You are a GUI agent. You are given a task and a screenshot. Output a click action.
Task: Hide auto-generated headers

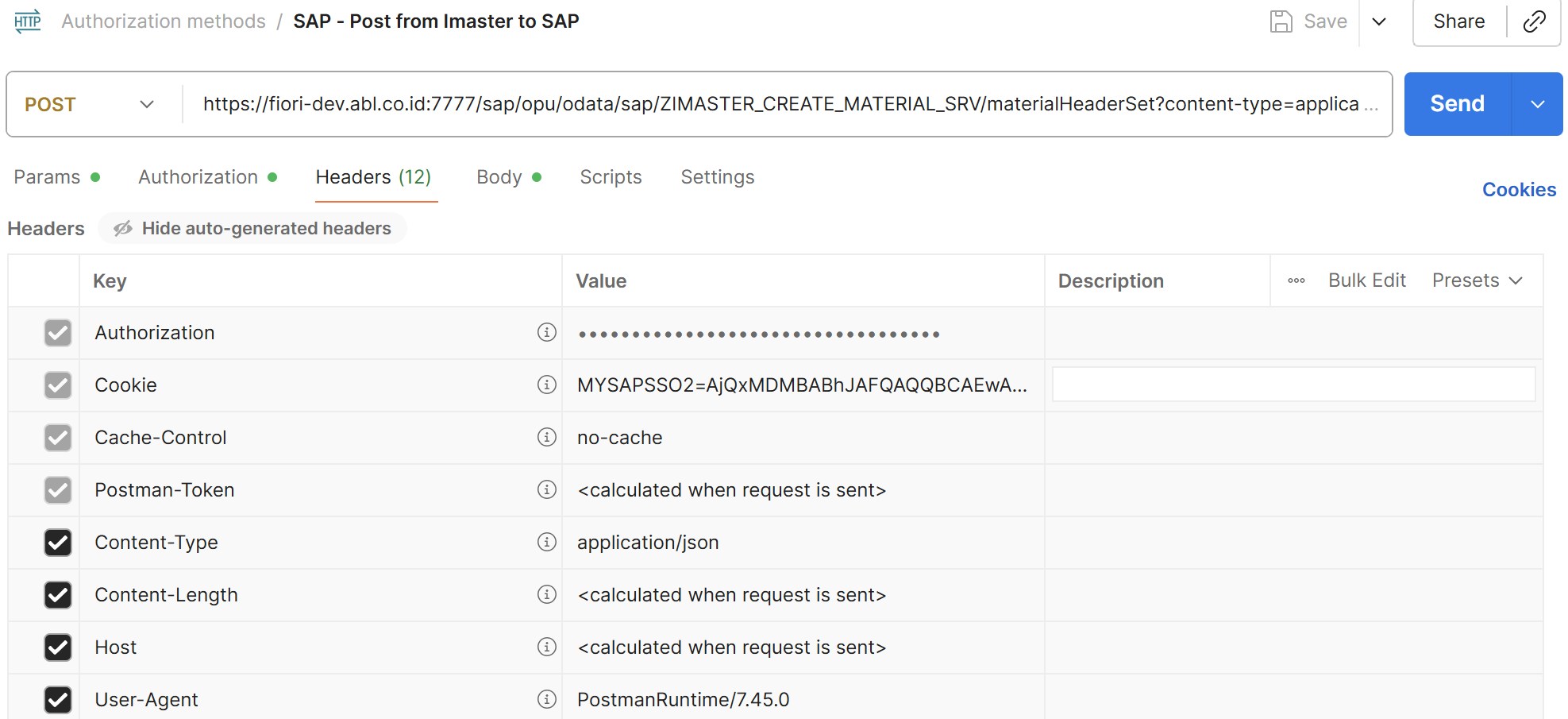[252, 229]
